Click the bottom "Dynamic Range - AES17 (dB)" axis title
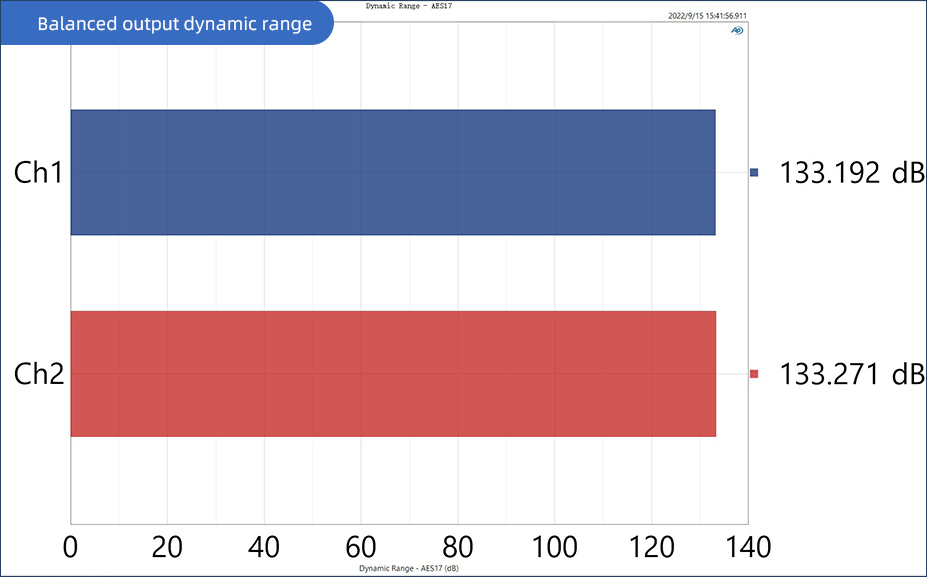927x577 pixels. click(x=408, y=567)
